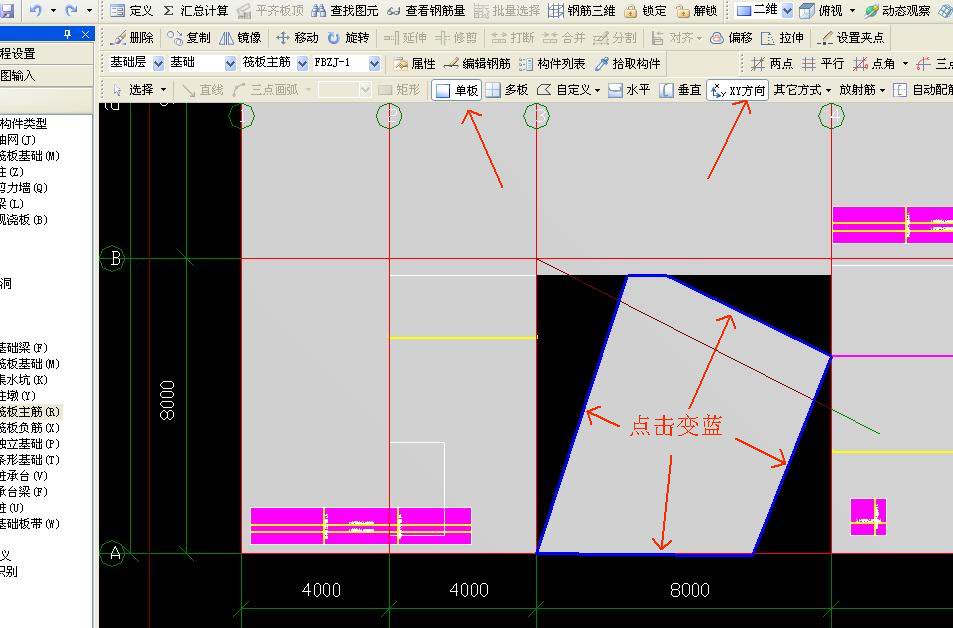
Task: Click 点角 point-angle axis tool
Action: [x=874, y=63]
